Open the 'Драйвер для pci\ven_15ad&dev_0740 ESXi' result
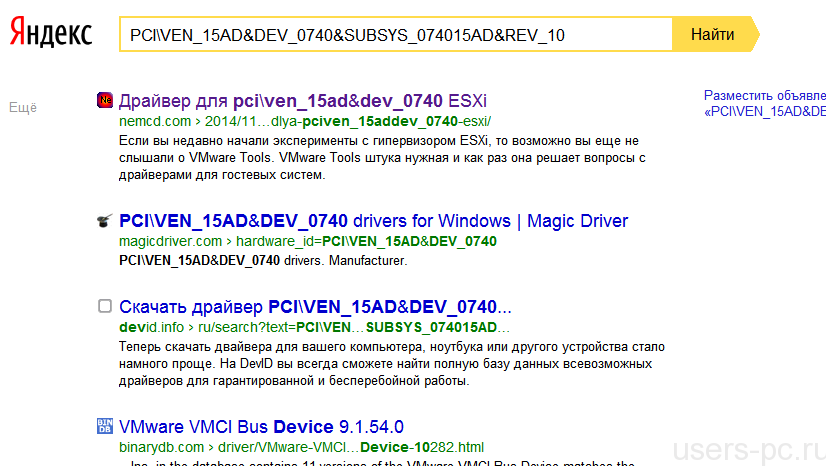 (302, 100)
